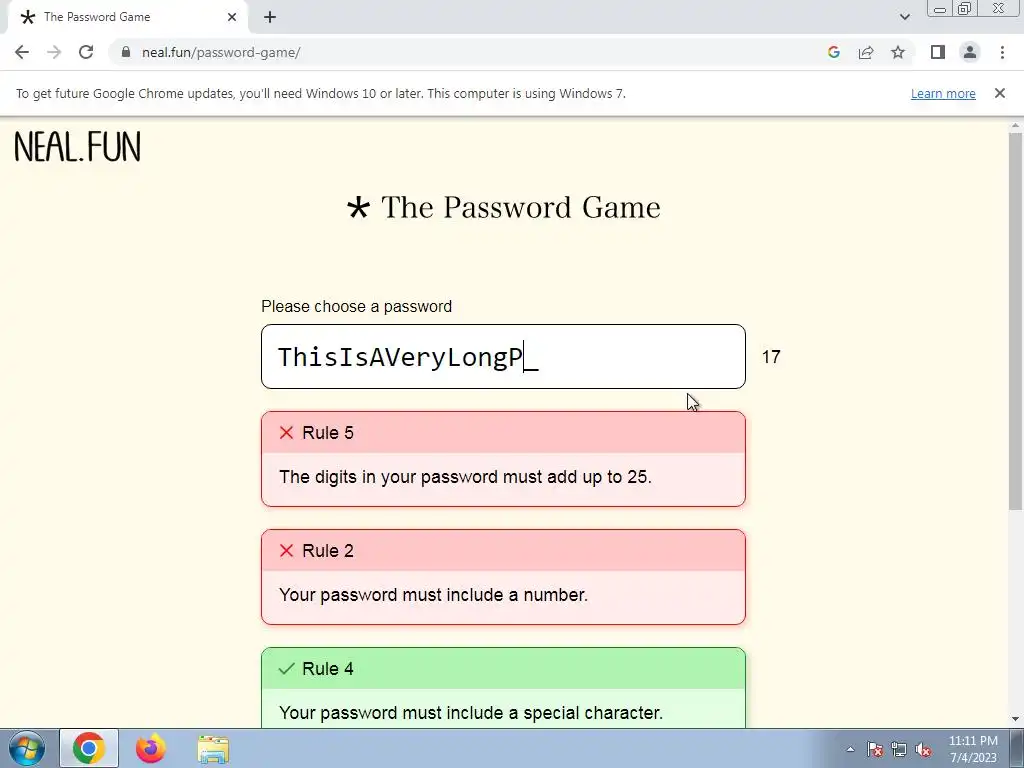This screenshot has width=1024, height=768.
Task: Click the password input field
Action: point(503,357)
